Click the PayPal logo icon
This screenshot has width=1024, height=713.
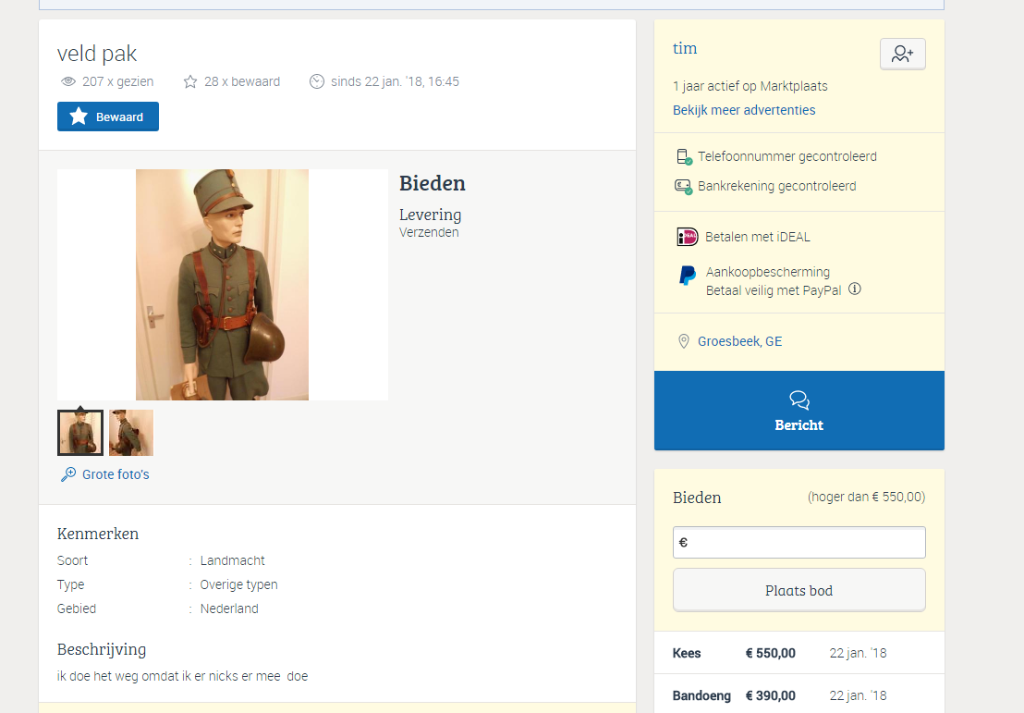point(687,276)
